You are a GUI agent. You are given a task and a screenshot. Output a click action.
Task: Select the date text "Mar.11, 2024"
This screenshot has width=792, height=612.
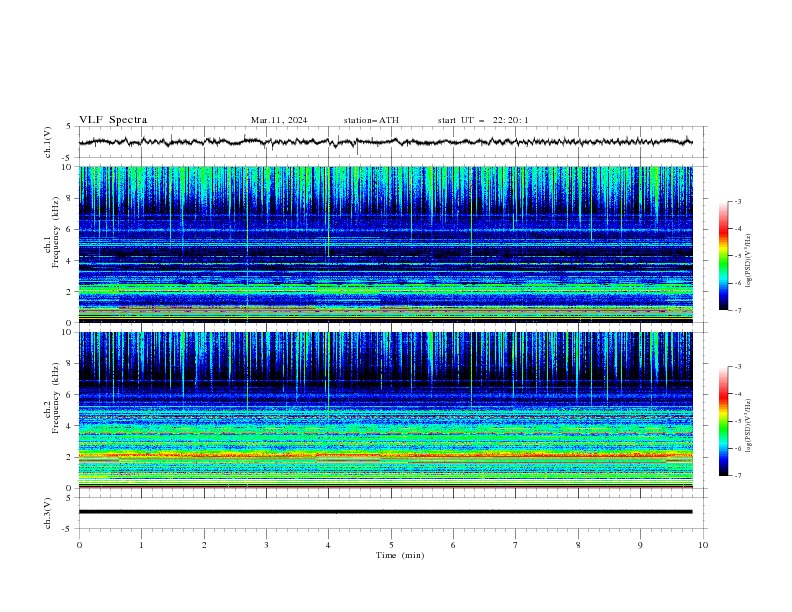(x=279, y=120)
